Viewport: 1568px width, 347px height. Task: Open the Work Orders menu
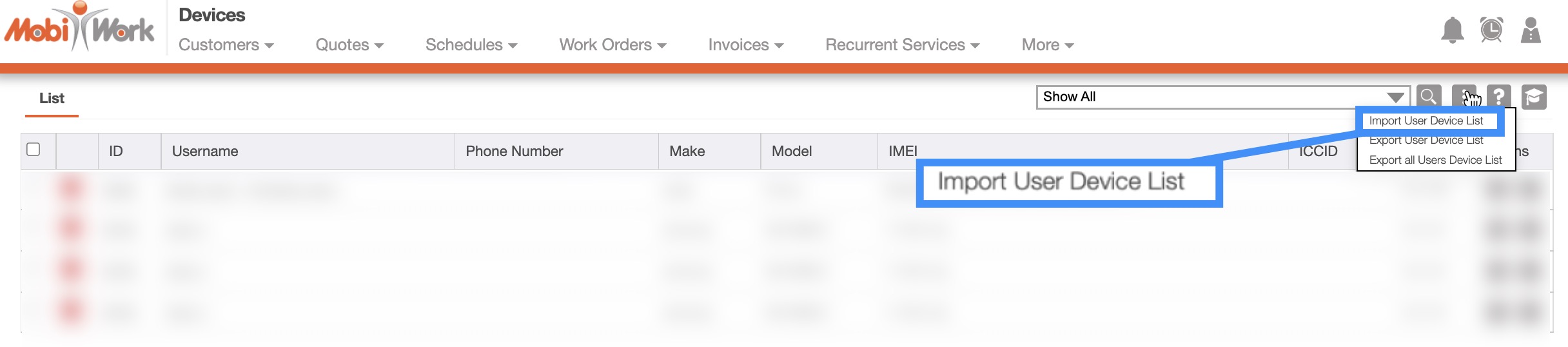[x=612, y=45]
